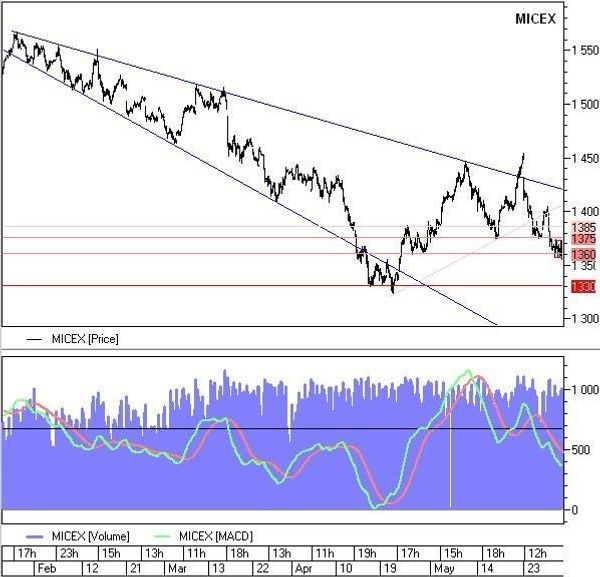Click the 1 400 price axis label
Viewport: 600px width, 577px height.
(x=584, y=211)
